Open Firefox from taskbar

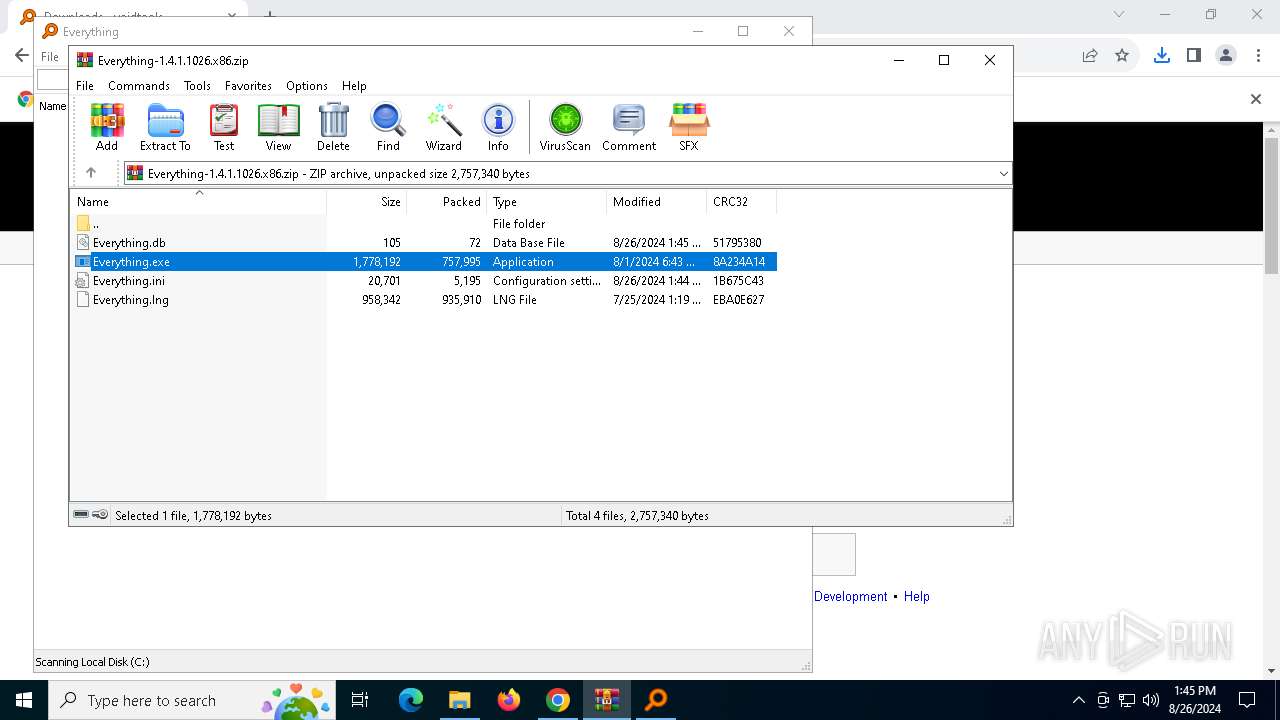point(509,700)
